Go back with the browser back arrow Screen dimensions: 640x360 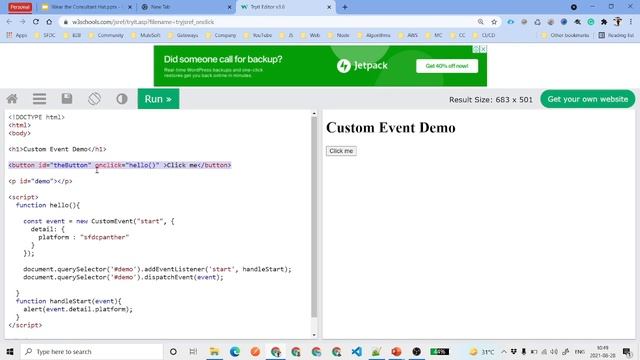(9, 22)
